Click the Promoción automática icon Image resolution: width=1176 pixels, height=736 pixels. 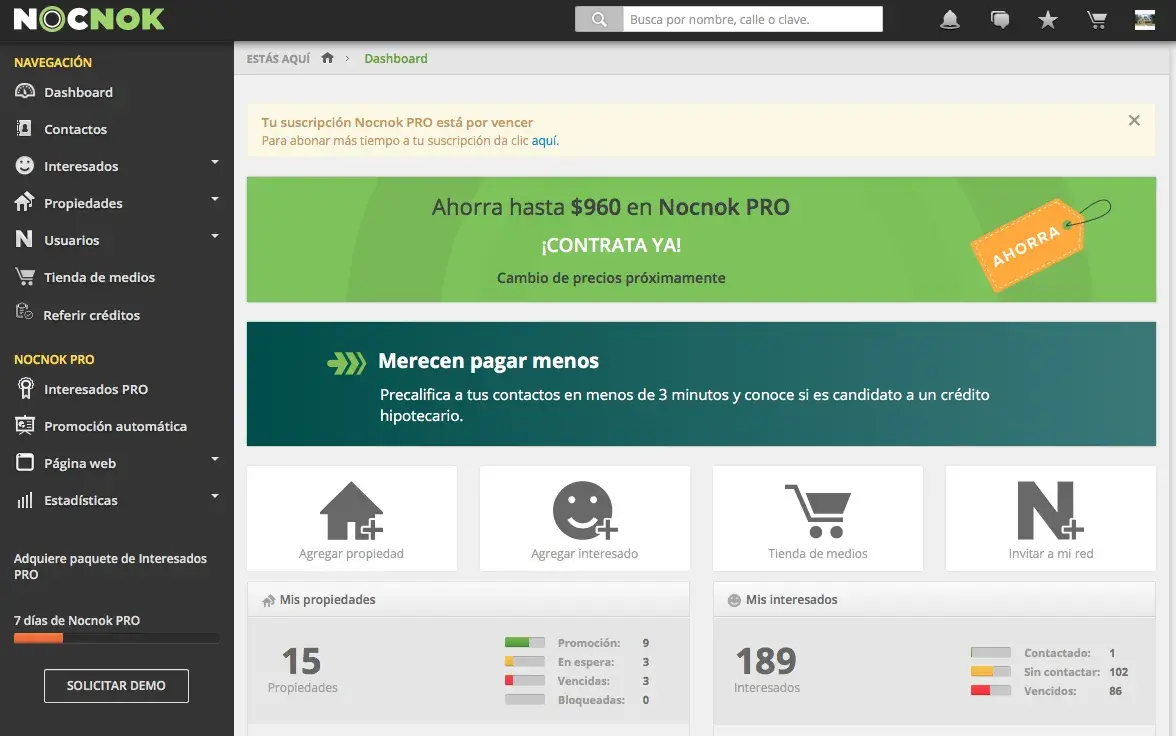[x=25, y=425]
